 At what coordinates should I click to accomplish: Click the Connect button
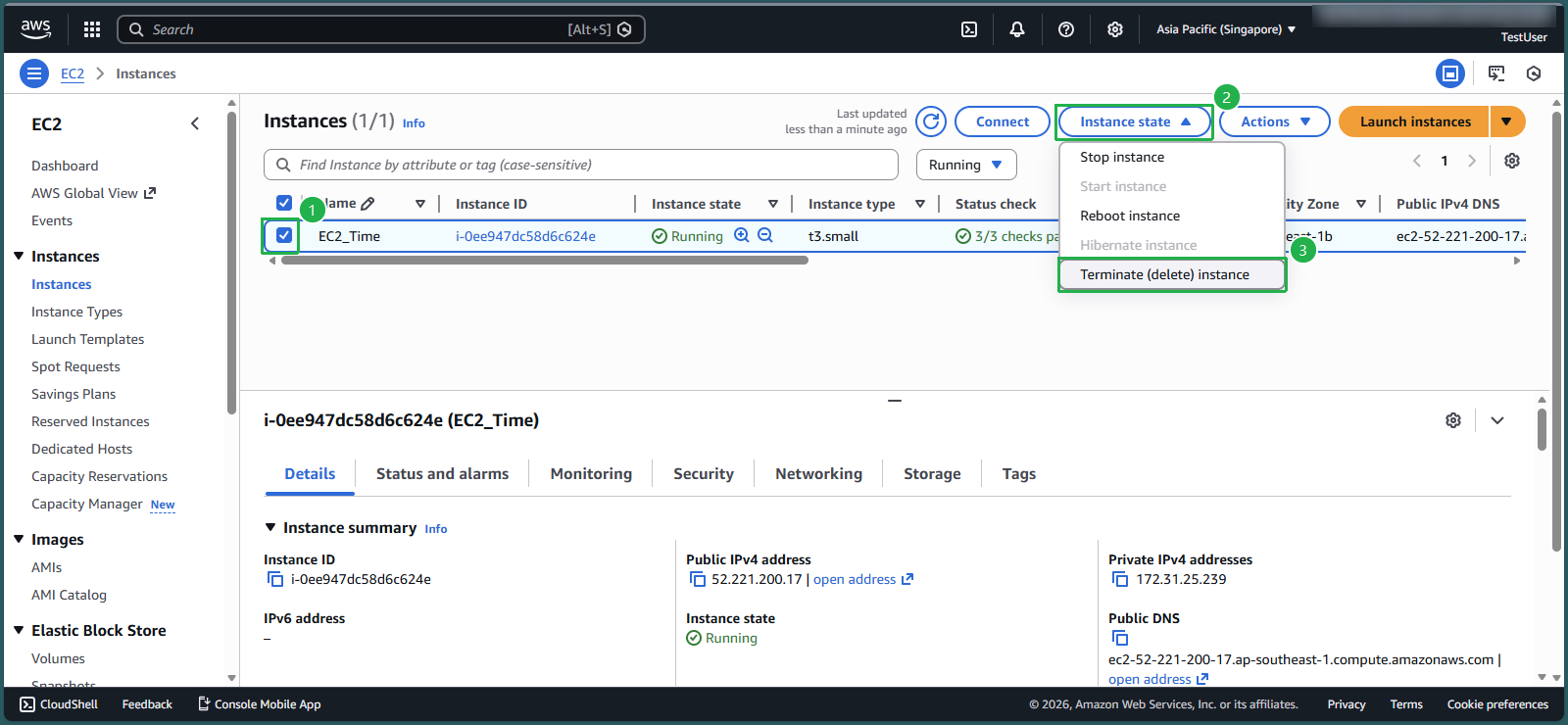point(1003,121)
